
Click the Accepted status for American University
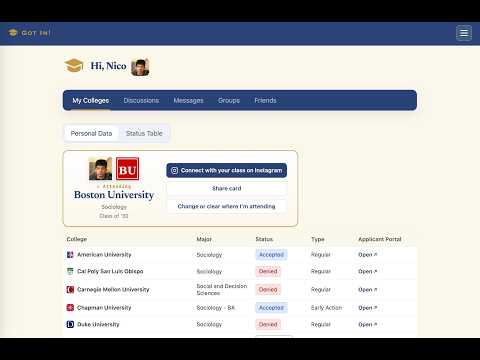pos(271,255)
